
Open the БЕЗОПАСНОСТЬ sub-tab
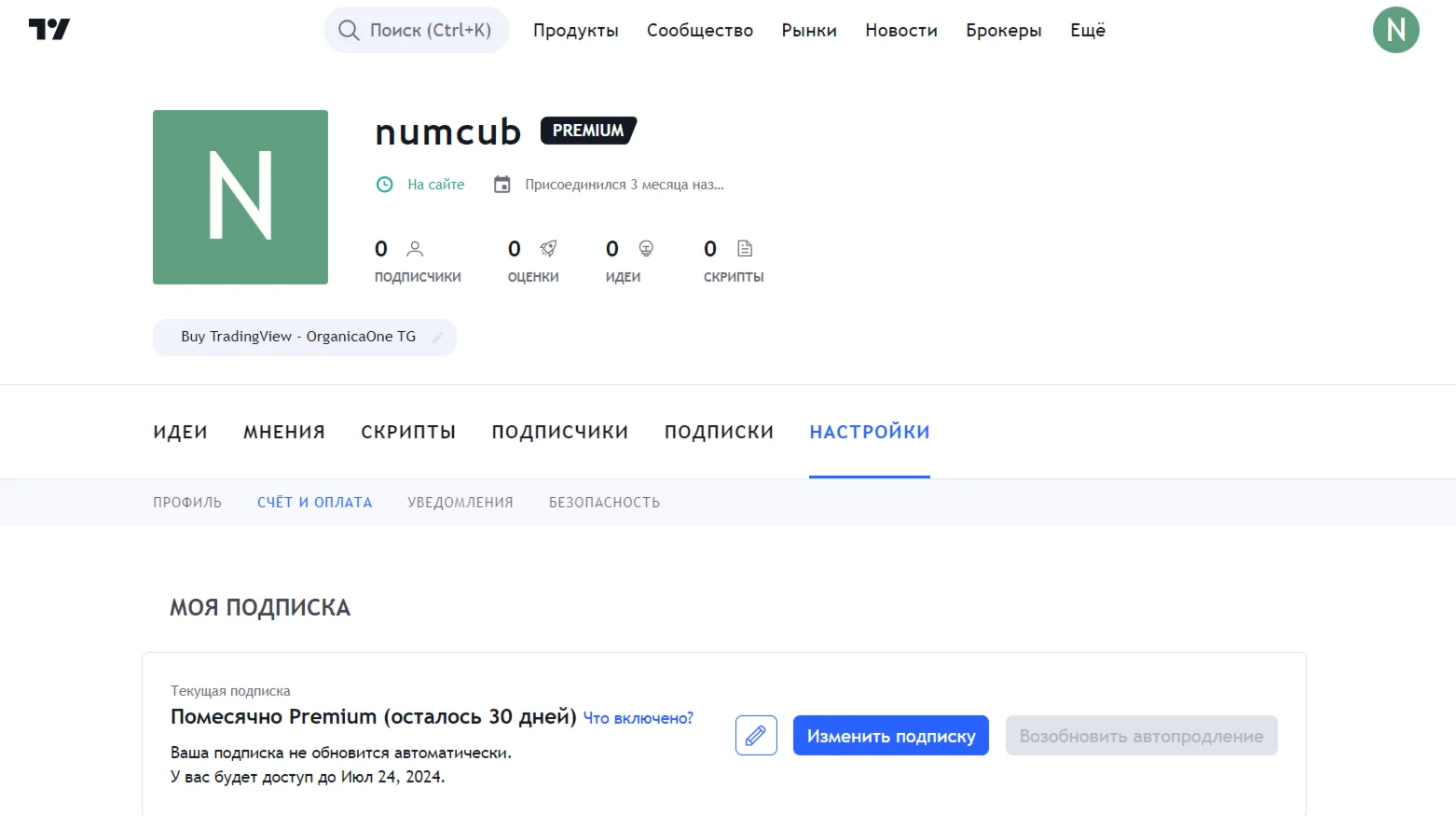(604, 503)
